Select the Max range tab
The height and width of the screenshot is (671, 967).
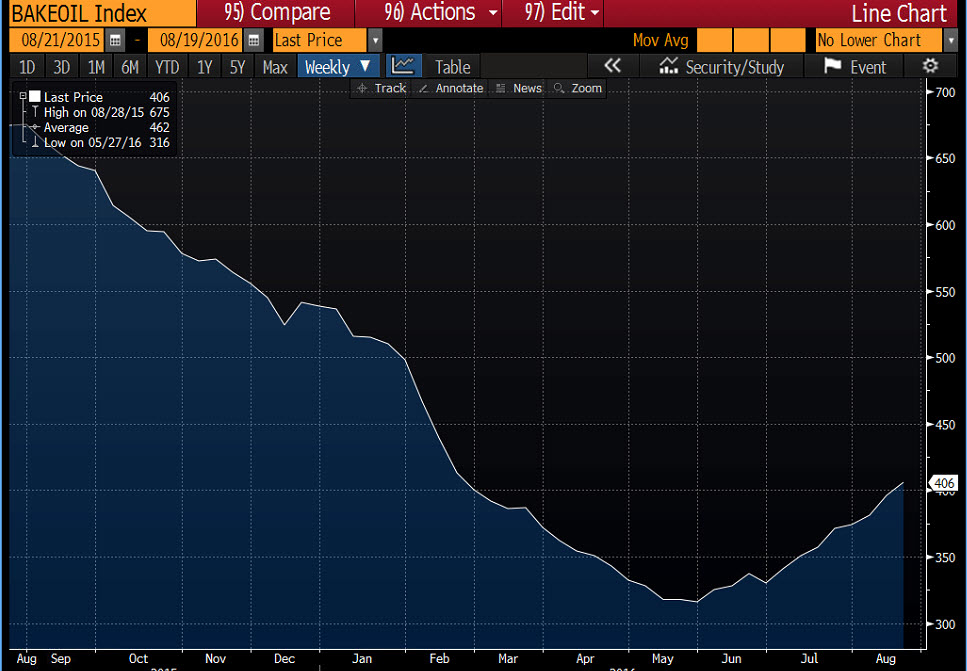click(x=275, y=67)
